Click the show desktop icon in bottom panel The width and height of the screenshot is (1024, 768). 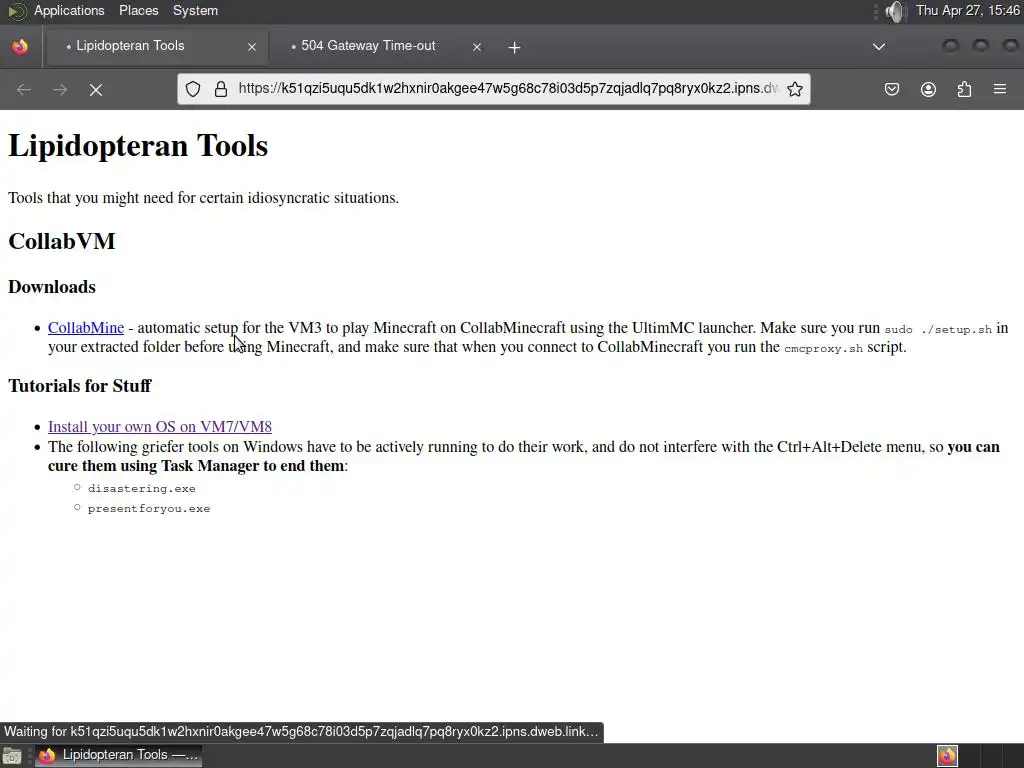(12, 756)
